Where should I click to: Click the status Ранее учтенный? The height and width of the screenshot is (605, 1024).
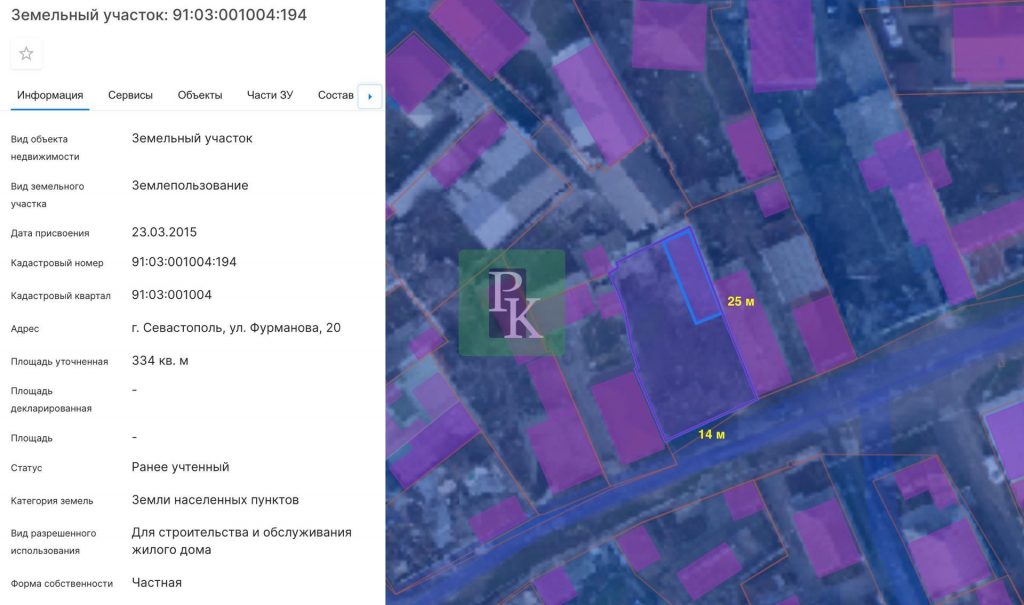[180, 467]
